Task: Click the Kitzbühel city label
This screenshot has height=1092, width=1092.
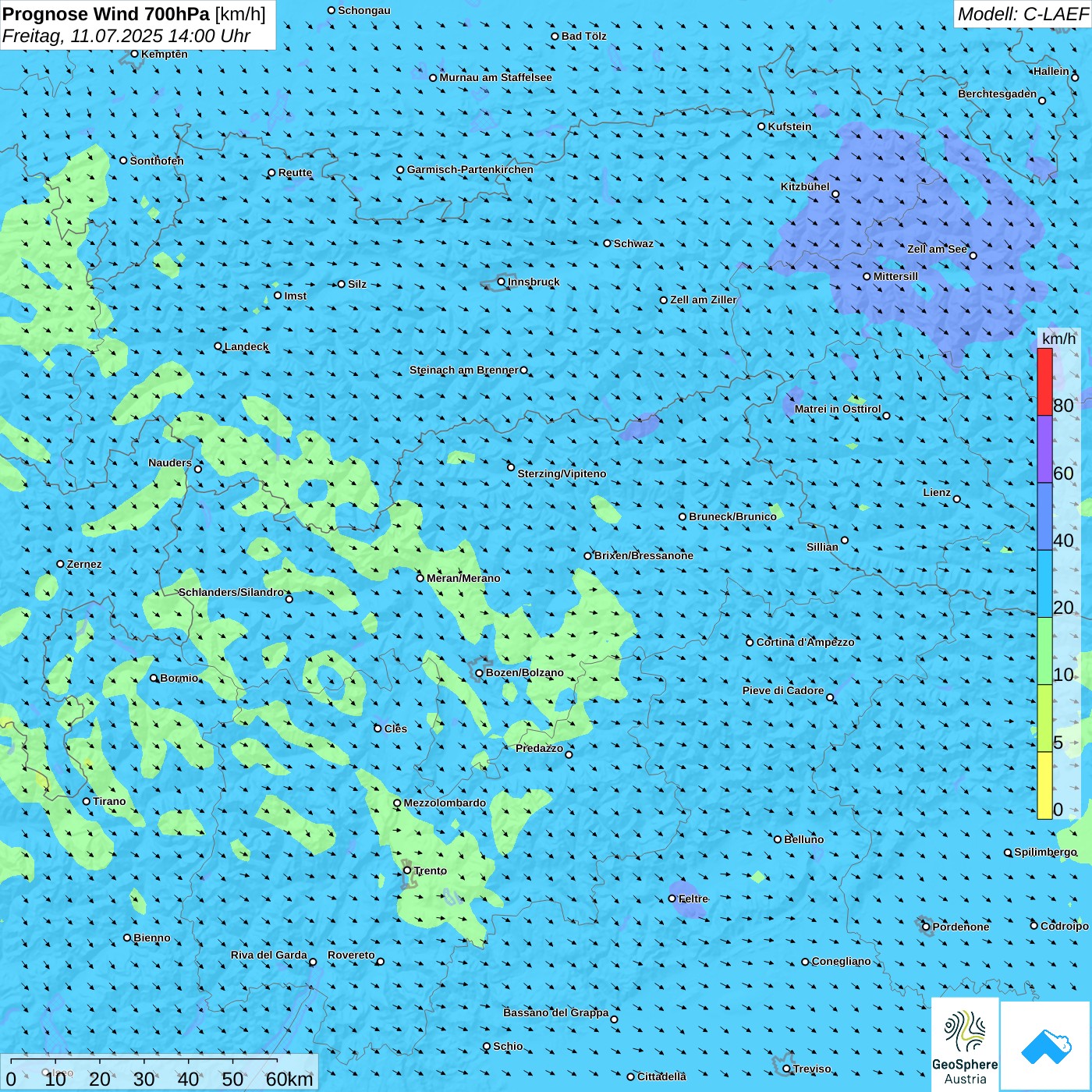Action: (805, 186)
